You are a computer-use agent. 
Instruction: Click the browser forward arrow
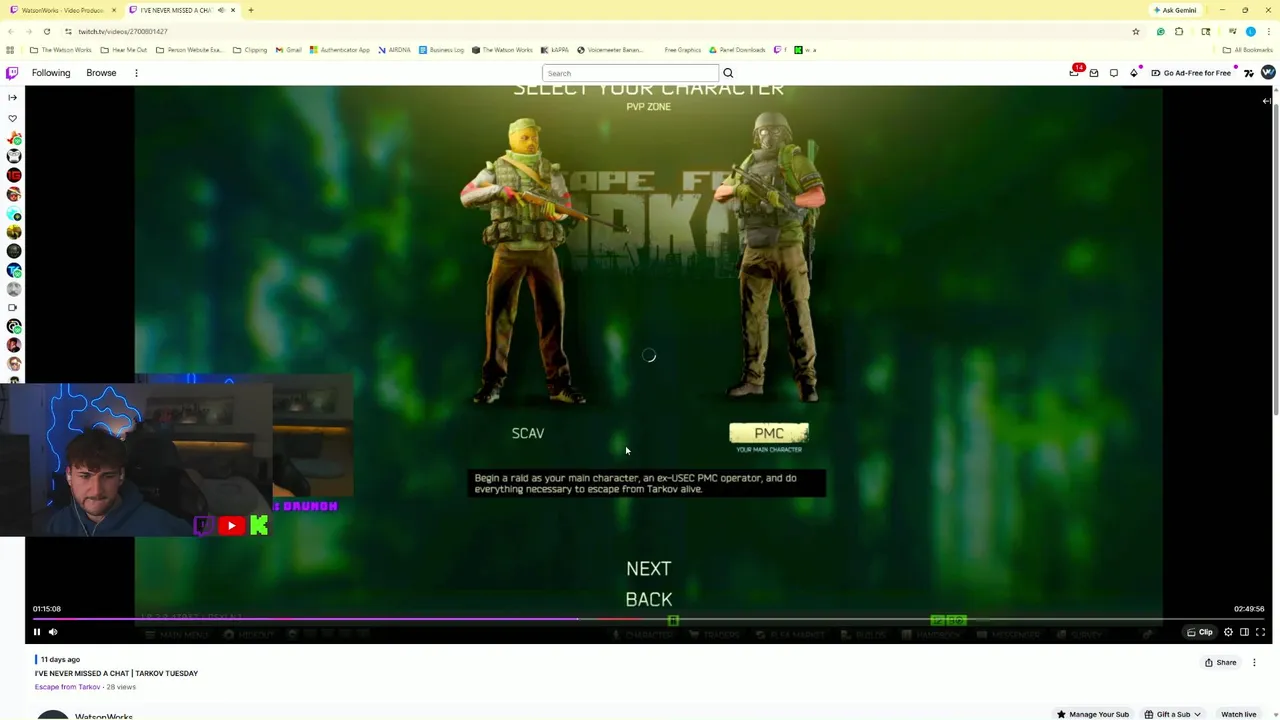click(29, 31)
